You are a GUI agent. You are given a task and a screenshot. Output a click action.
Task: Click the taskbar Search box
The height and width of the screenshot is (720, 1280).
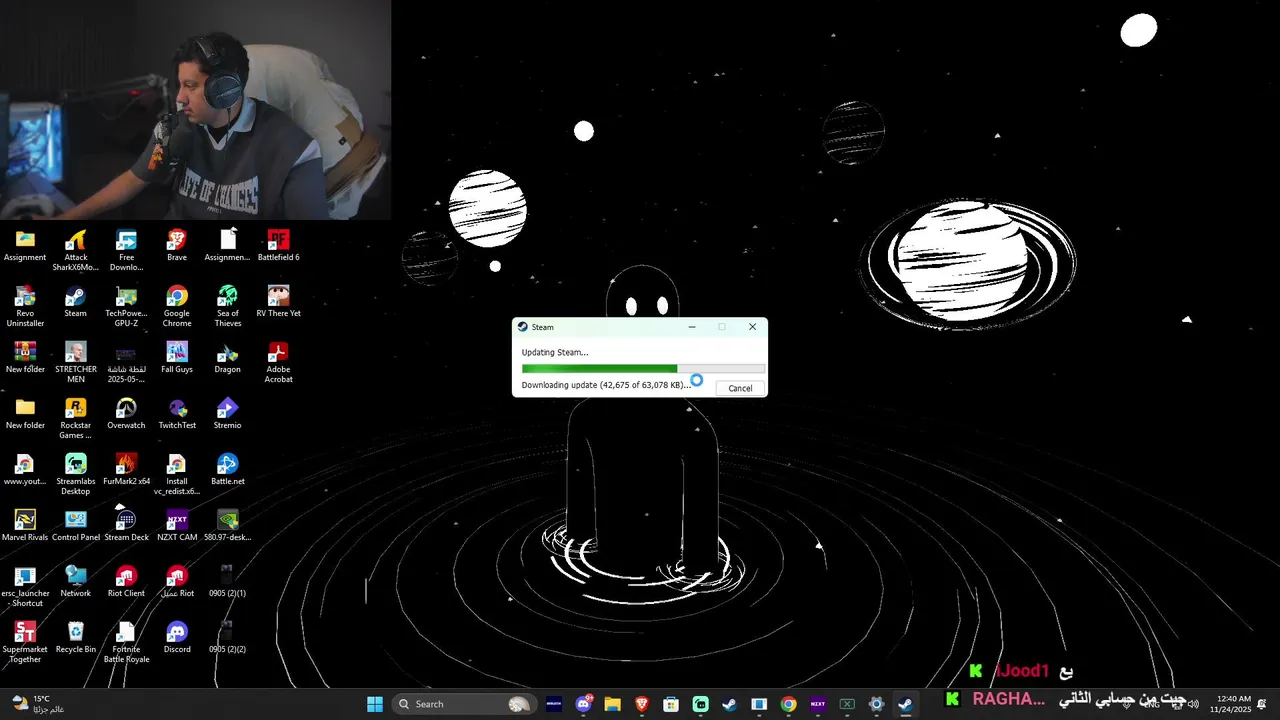pyautogui.click(x=463, y=704)
